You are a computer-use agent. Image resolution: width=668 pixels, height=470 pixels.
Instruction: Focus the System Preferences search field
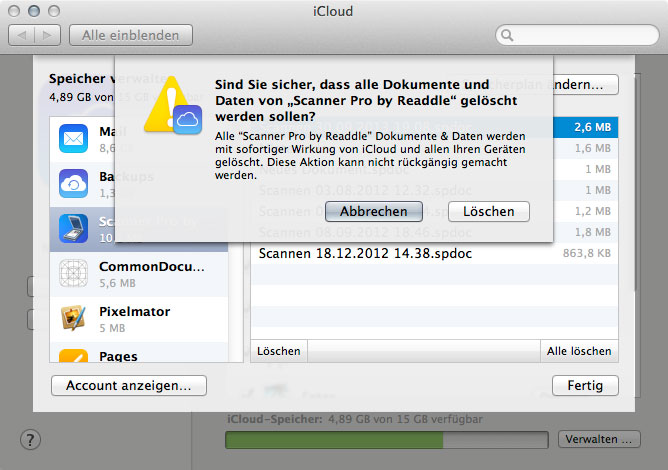577,35
